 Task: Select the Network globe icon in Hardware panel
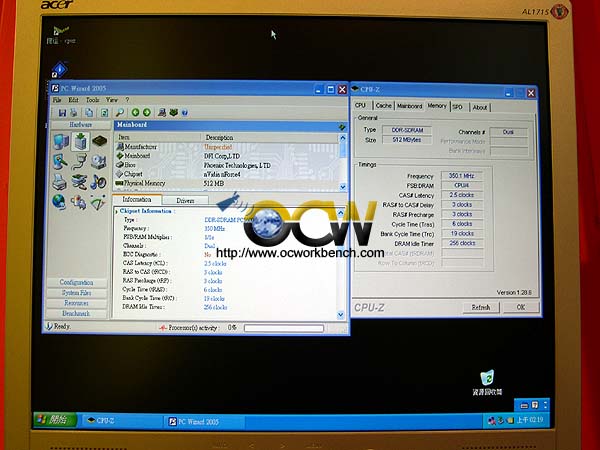coord(59,202)
